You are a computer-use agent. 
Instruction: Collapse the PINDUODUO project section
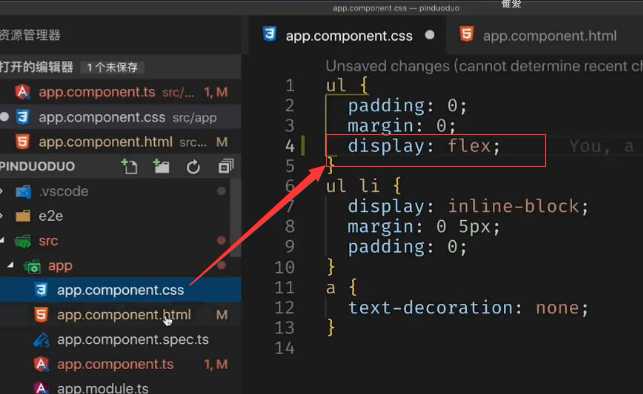pos(37,166)
